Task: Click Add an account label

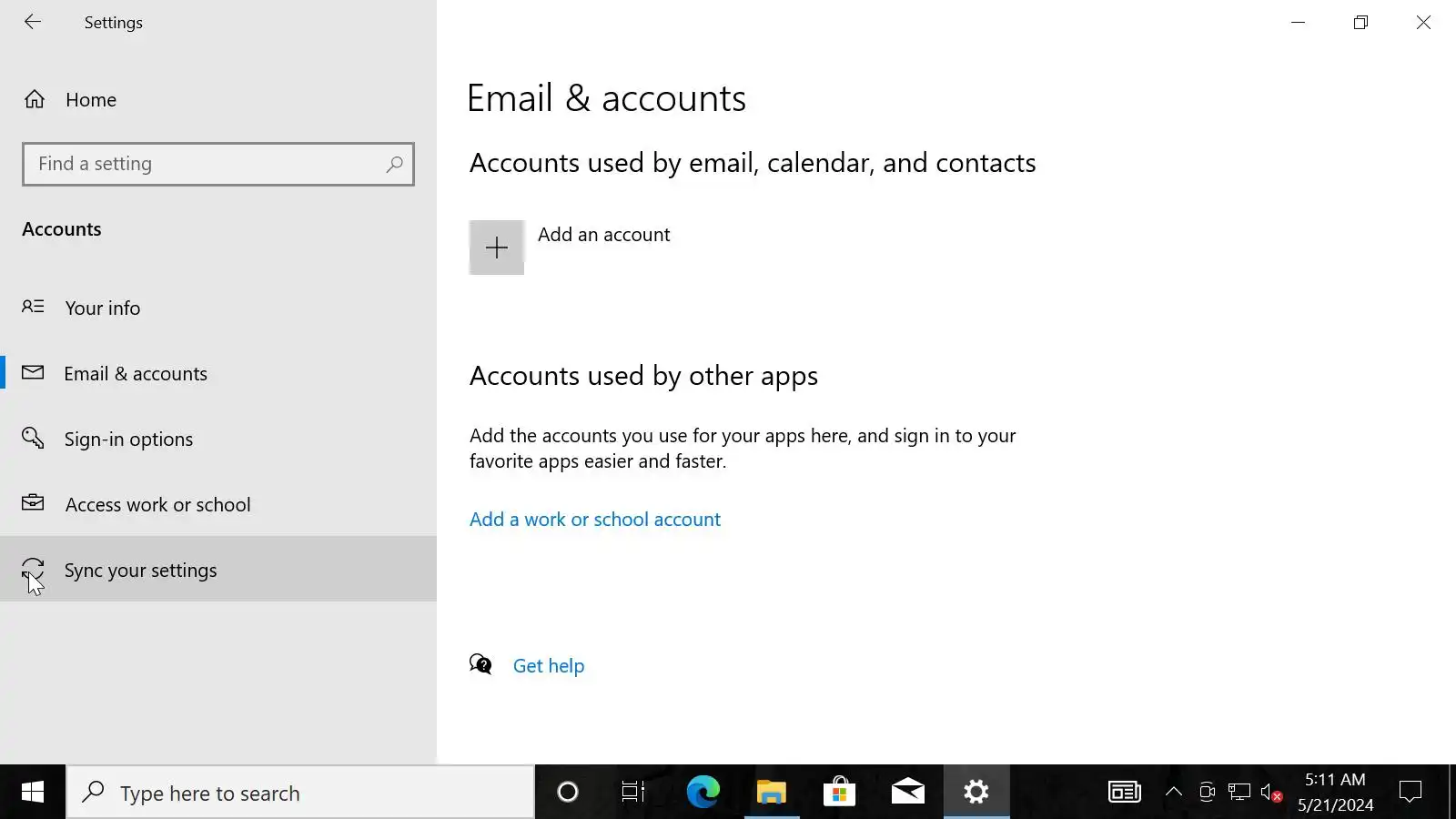Action: point(603,234)
